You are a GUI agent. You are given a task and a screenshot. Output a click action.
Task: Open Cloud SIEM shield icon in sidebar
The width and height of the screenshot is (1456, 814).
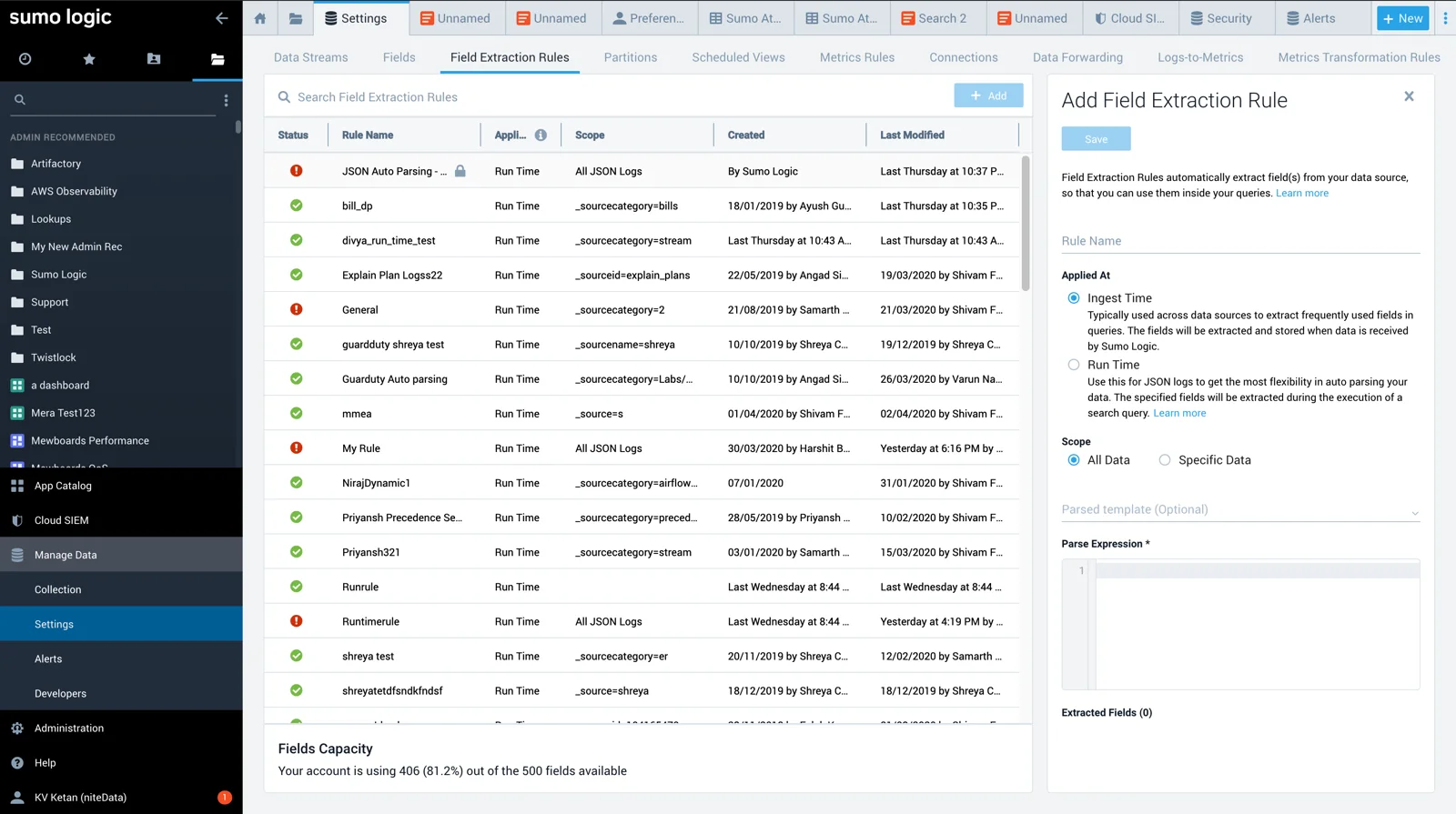(x=17, y=520)
